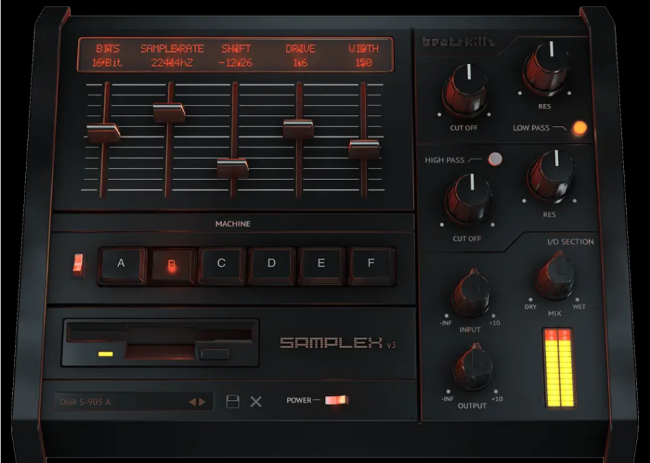Click the beatskillz brand logo
650x463 pixels.
(458, 42)
